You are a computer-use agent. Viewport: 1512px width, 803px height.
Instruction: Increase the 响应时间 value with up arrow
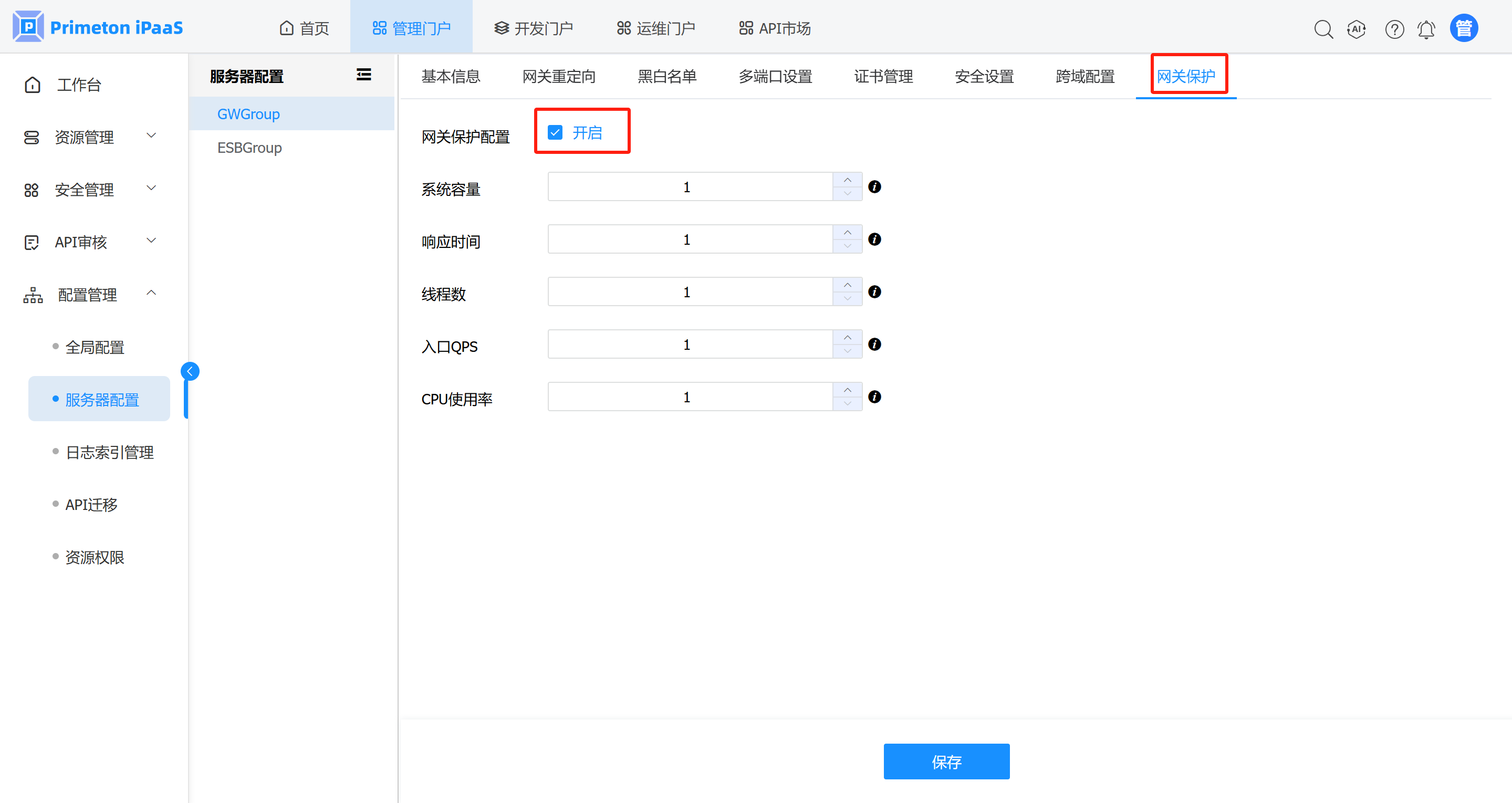point(847,233)
